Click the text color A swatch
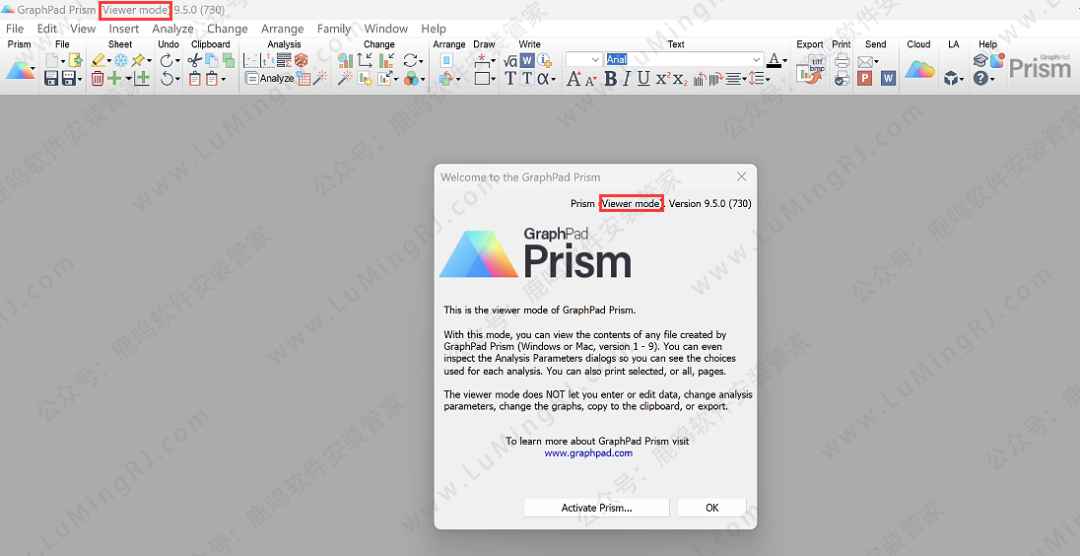The image size is (1080, 556). pyautogui.click(x=775, y=60)
